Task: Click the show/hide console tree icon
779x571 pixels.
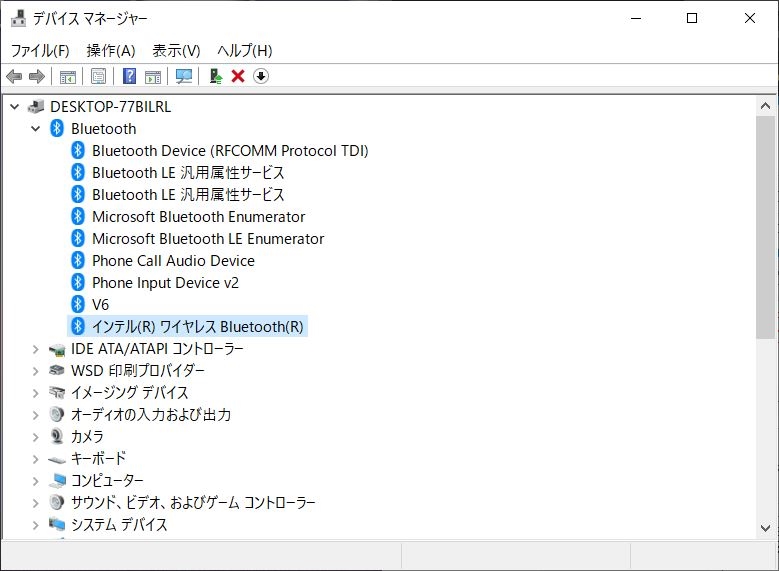Action: [67, 76]
